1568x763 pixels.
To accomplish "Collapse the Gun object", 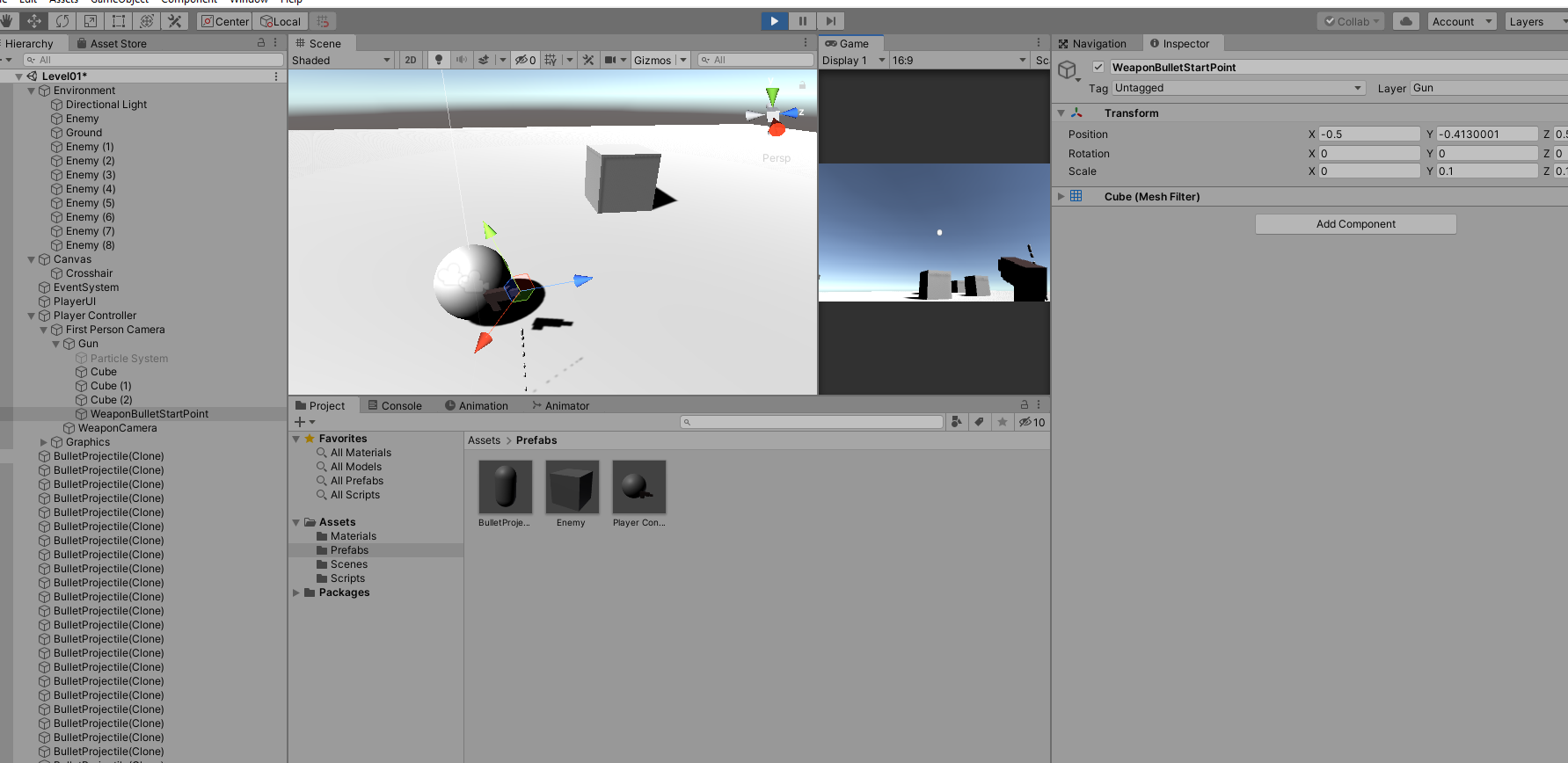I will 56,344.
